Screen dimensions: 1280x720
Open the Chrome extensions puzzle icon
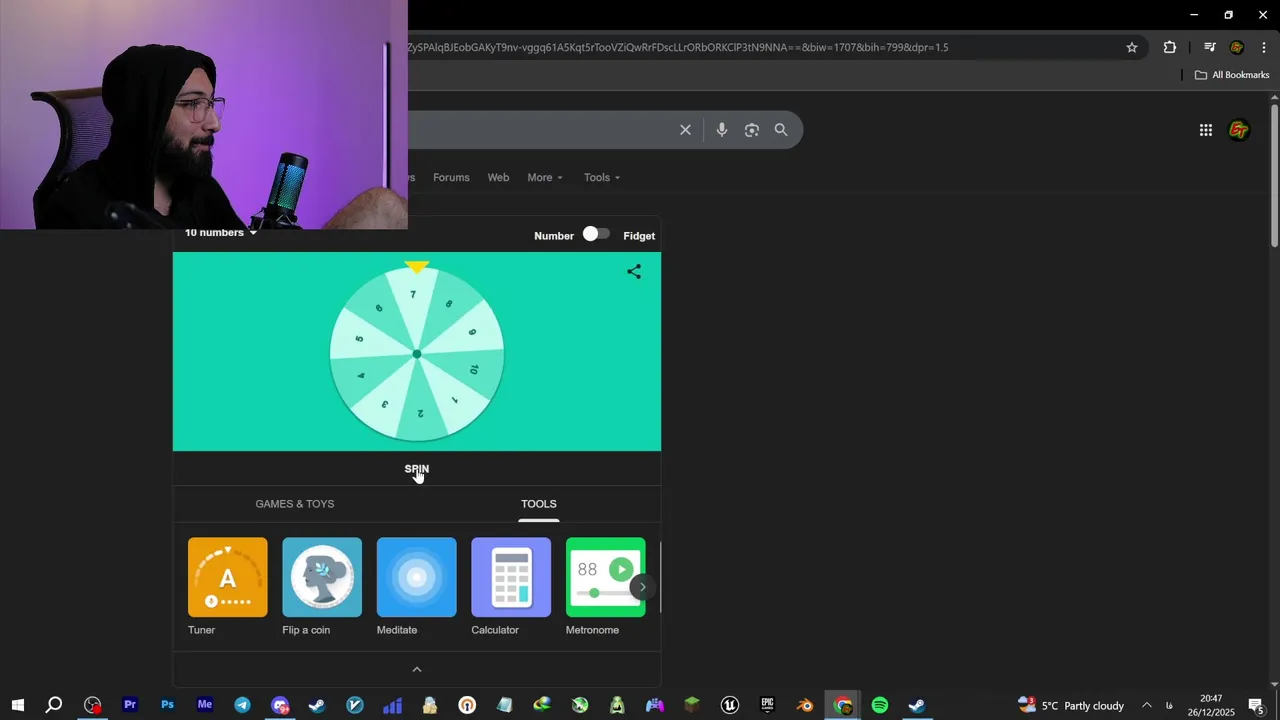(1170, 47)
